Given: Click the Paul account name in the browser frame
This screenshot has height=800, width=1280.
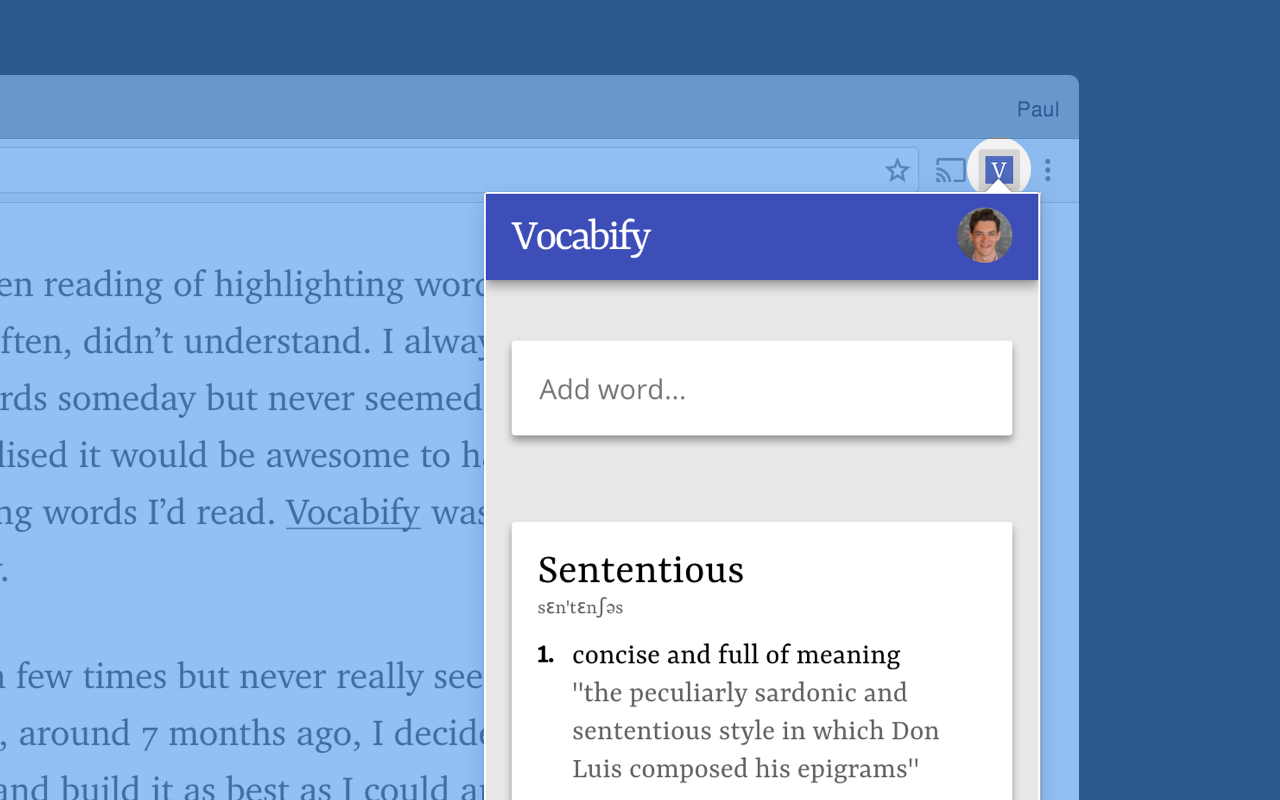Looking at the screenshot, I should (x=1038, y=109).
